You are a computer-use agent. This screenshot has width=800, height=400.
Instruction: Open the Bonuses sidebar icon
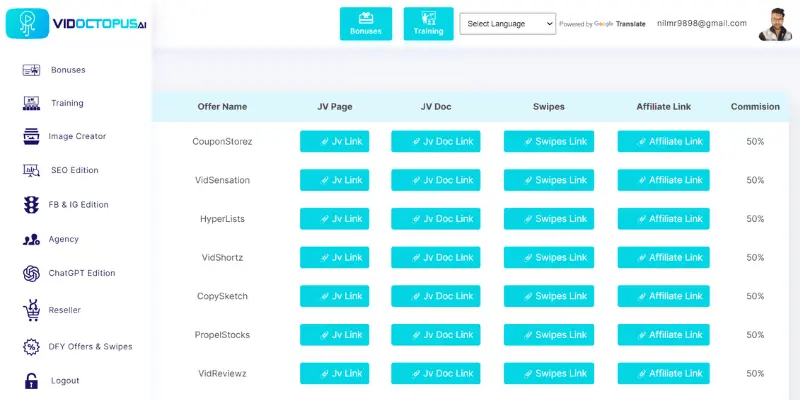(x=31, y=70)
